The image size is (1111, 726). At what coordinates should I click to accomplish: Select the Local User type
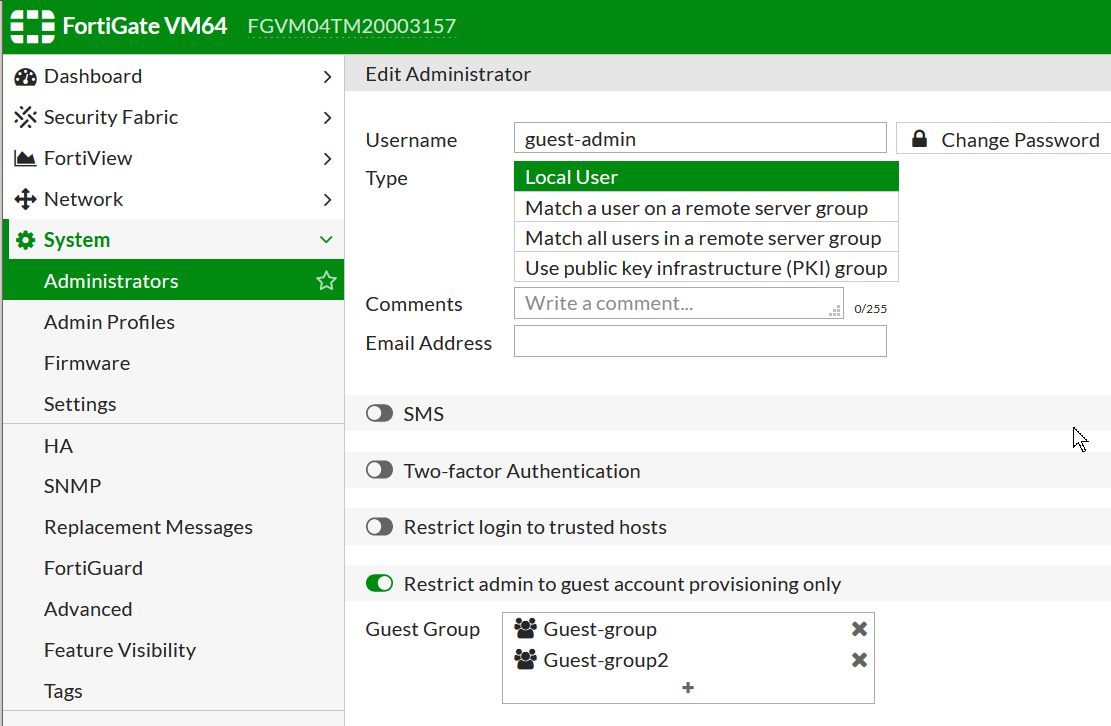(706, 177)
